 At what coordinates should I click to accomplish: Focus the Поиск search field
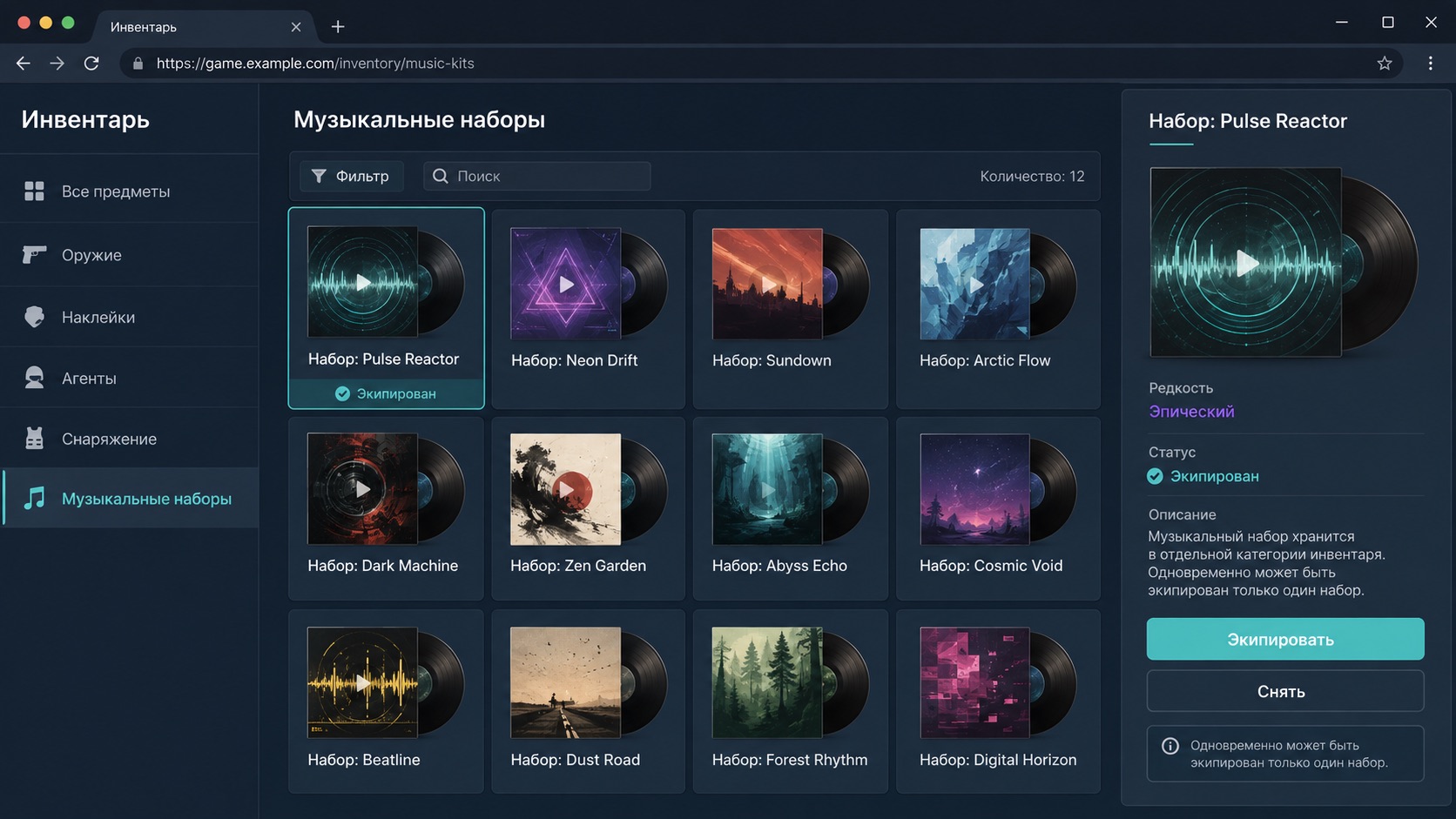(x=537, y=176)
